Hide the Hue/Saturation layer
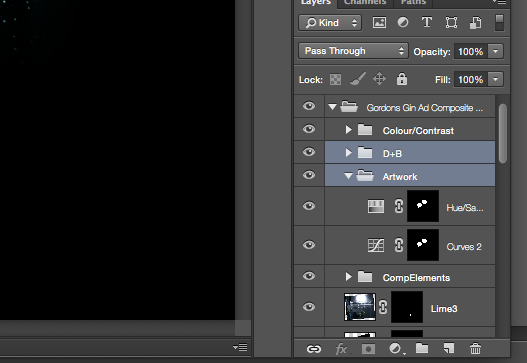The height and width of the screenshot is (363, 527). [309, 206]
